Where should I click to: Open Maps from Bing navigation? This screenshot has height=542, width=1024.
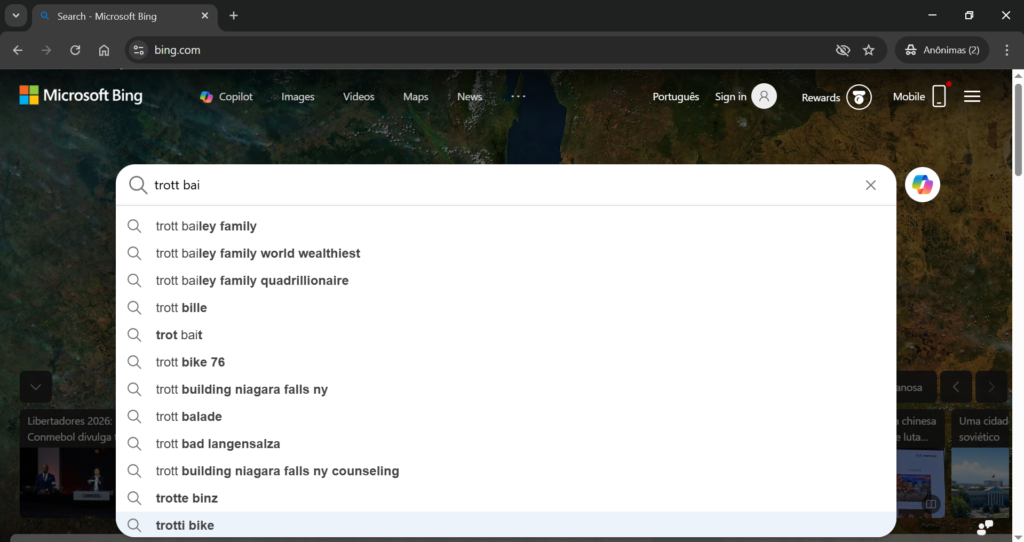[415, 97]
